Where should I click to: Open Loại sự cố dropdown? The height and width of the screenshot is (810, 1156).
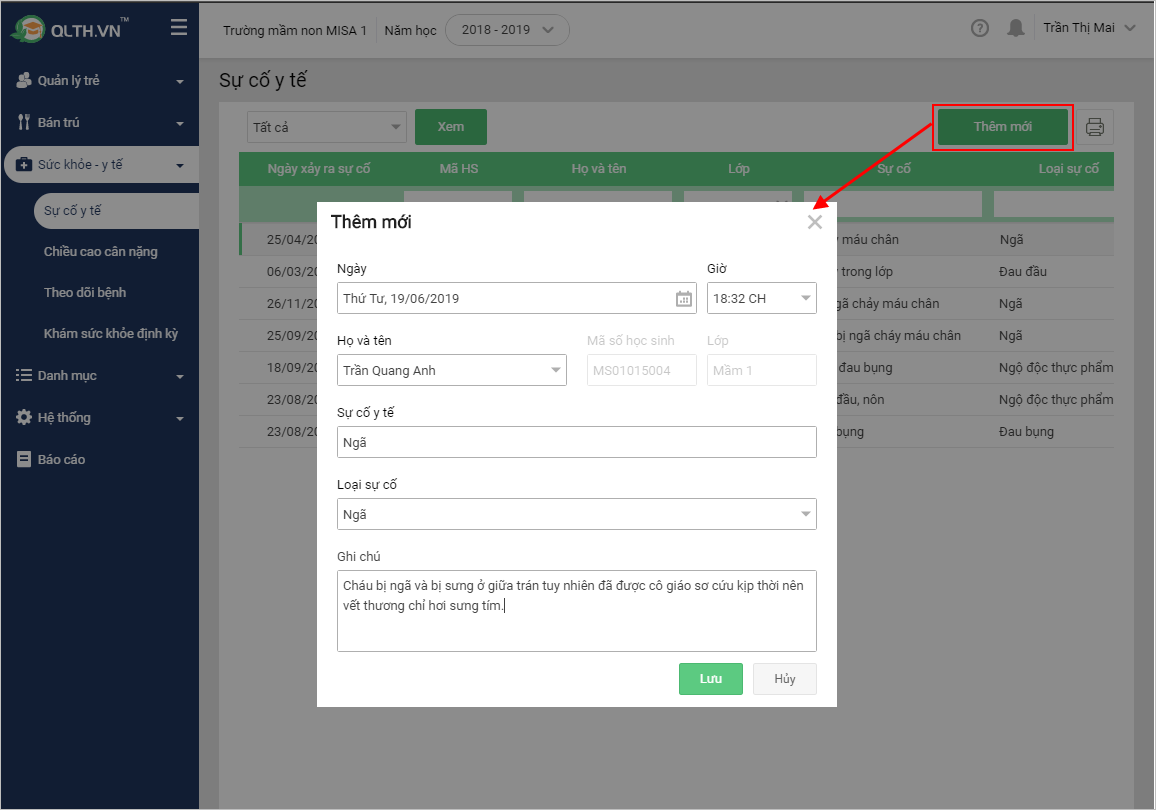[577, 514]
